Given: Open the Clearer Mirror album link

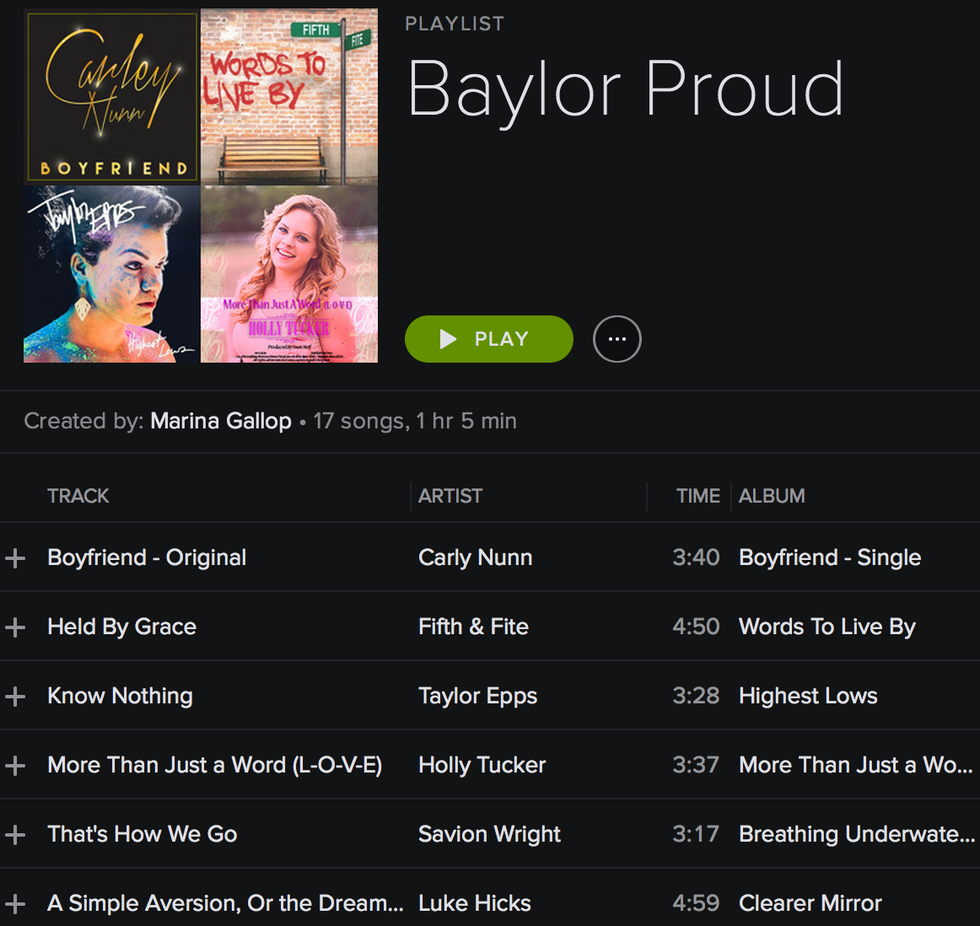Looking at the screenshot, I should 810,904.
